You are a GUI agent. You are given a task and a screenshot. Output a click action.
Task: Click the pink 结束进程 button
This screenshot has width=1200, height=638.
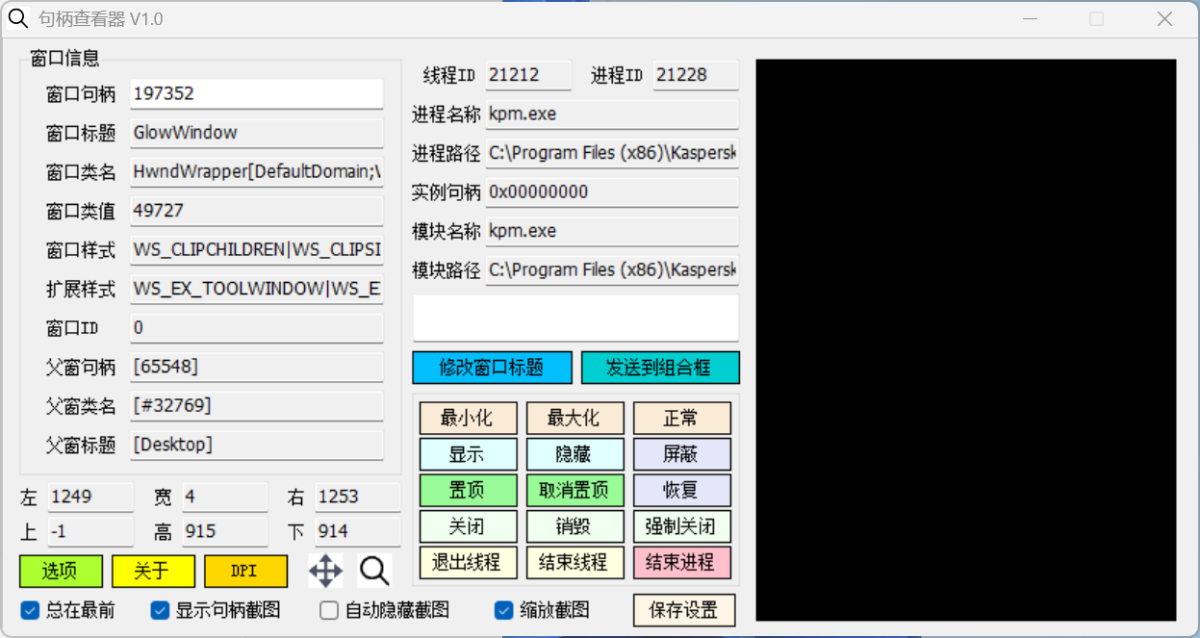coord(681,562)
